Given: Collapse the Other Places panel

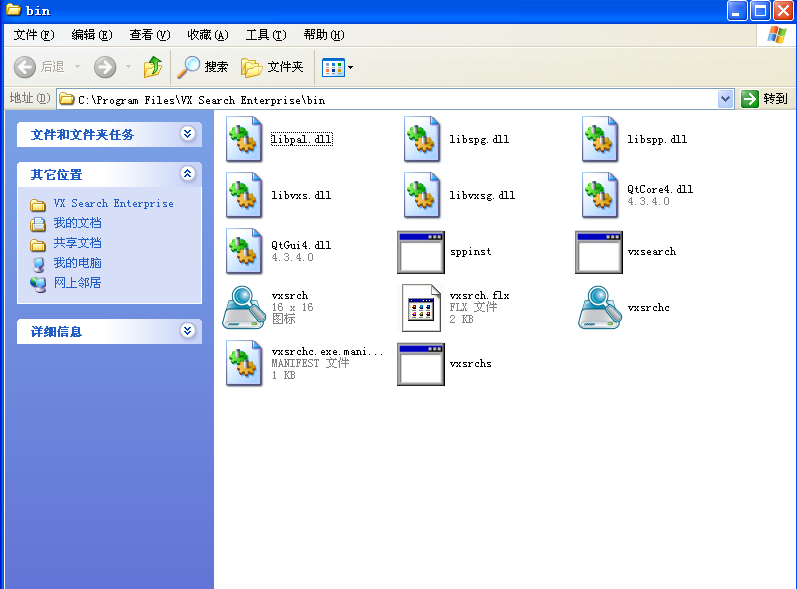Looking at the screenshot, I should 188,174.
